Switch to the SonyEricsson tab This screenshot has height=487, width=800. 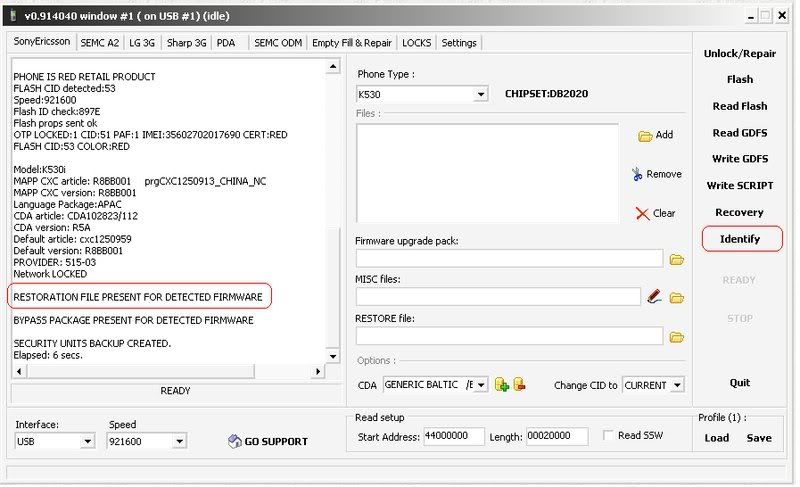pyautogui.click(x=42, y=42)
